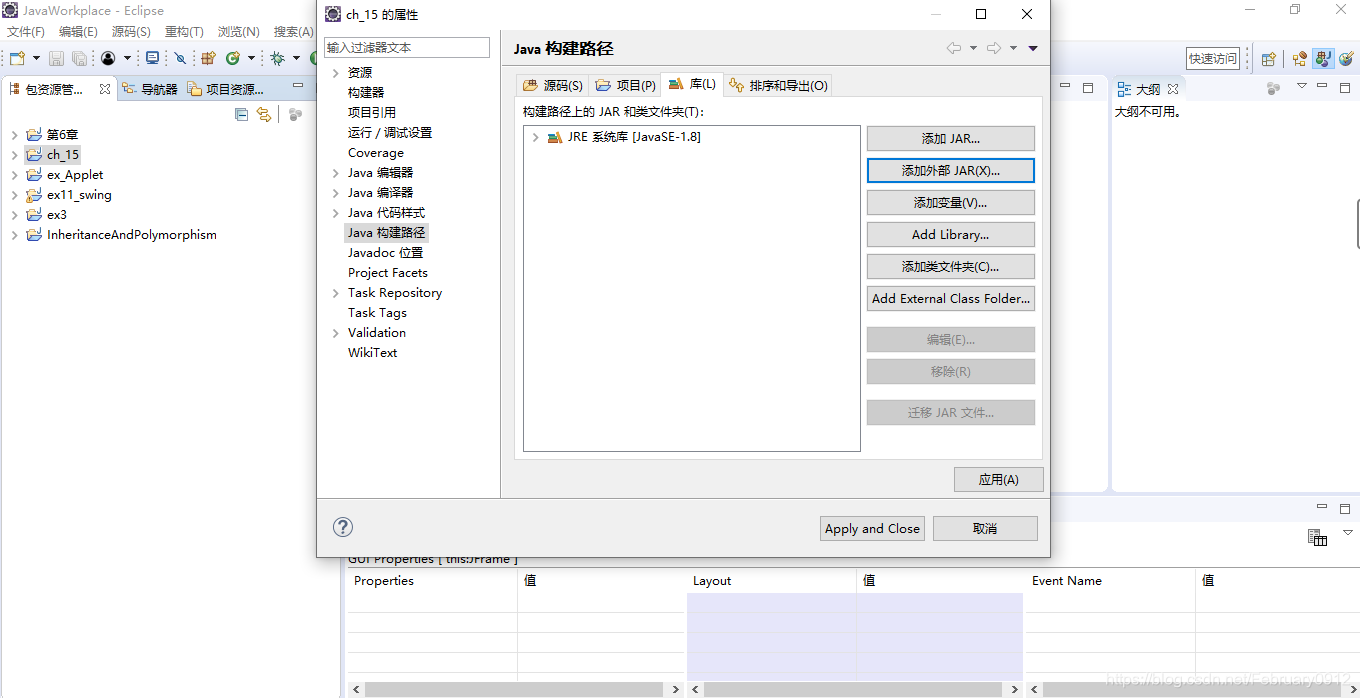Switch to the 项目资源 view tab
Viewport: 1360px width, 698px height.
click(x=226, y=89)
